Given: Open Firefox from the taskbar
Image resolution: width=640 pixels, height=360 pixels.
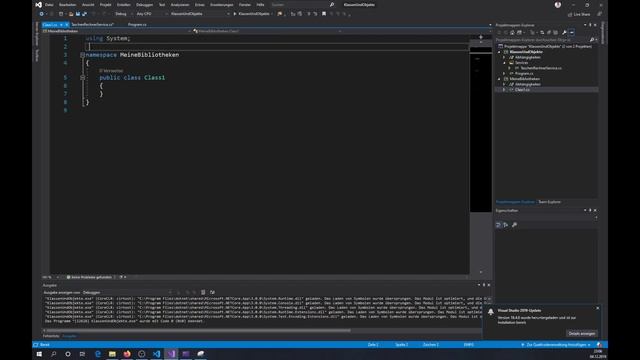Looking at the screenshot, I should pyautogui.click(x=127, y=354).
